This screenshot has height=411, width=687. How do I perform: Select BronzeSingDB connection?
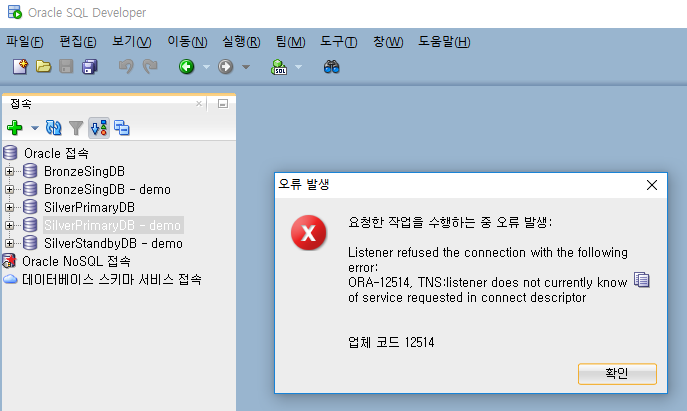pos(84,171)
